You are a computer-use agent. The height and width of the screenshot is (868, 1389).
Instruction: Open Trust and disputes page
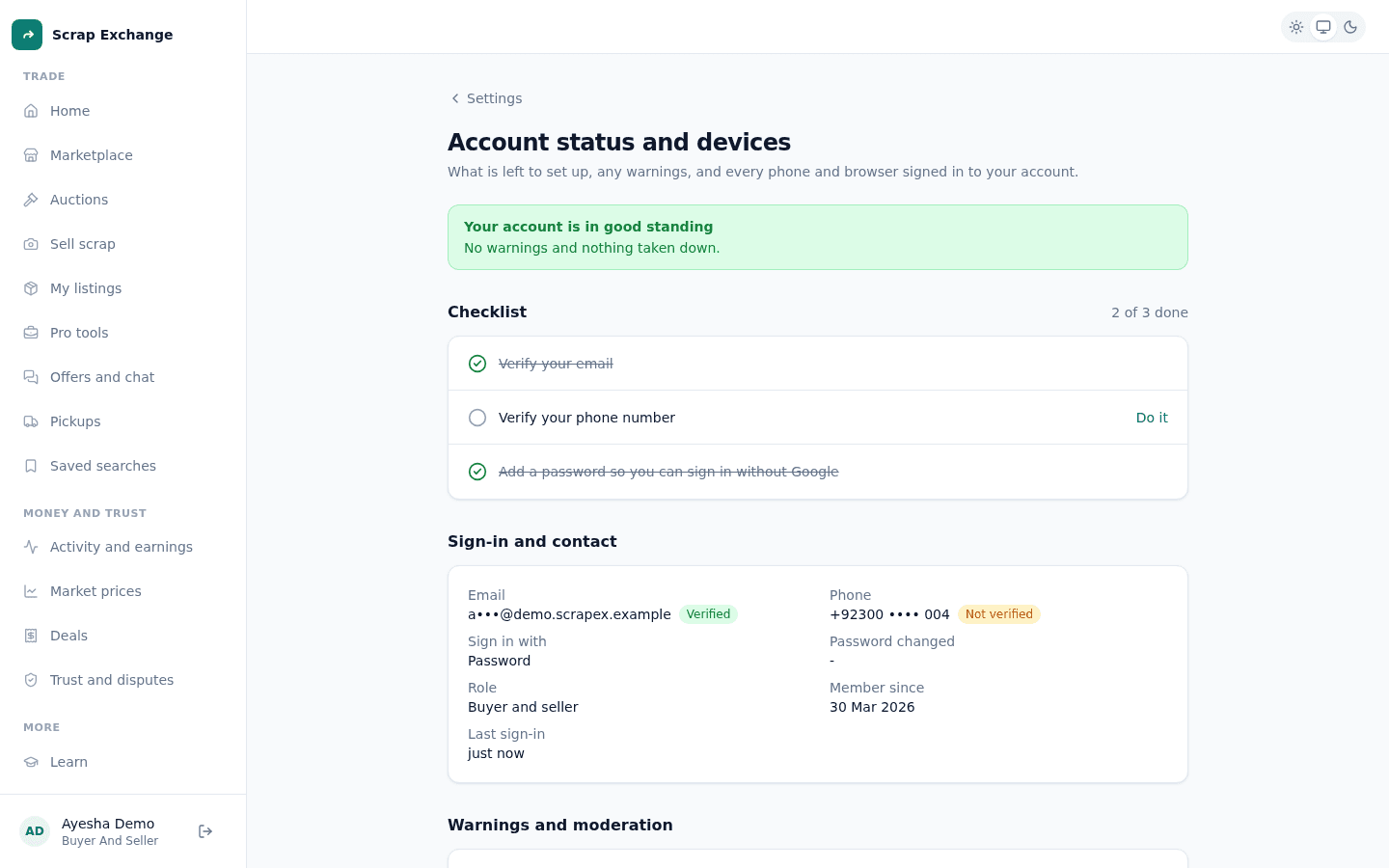pyautogui.click(x=123, y=680)
